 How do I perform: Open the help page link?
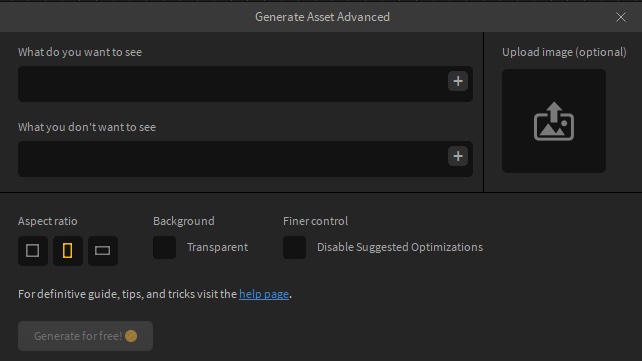coord(264,294)
